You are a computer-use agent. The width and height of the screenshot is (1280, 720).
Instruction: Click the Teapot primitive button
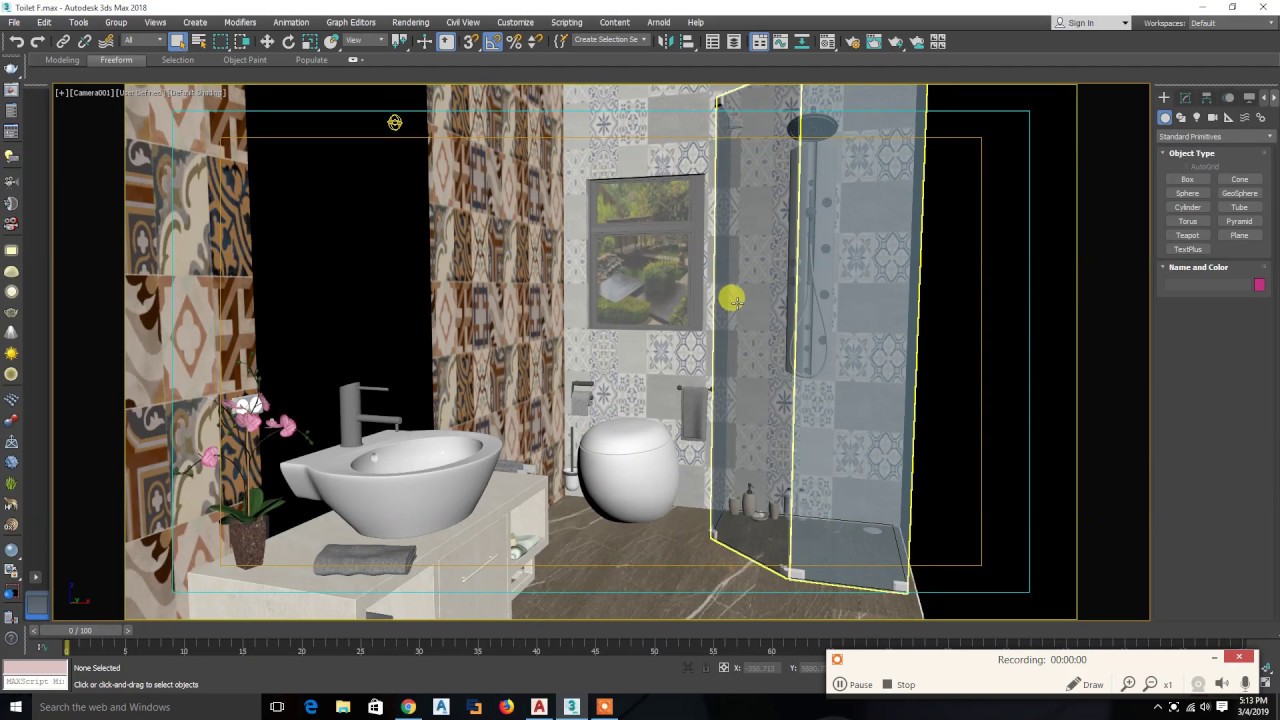coord(1187,235)
